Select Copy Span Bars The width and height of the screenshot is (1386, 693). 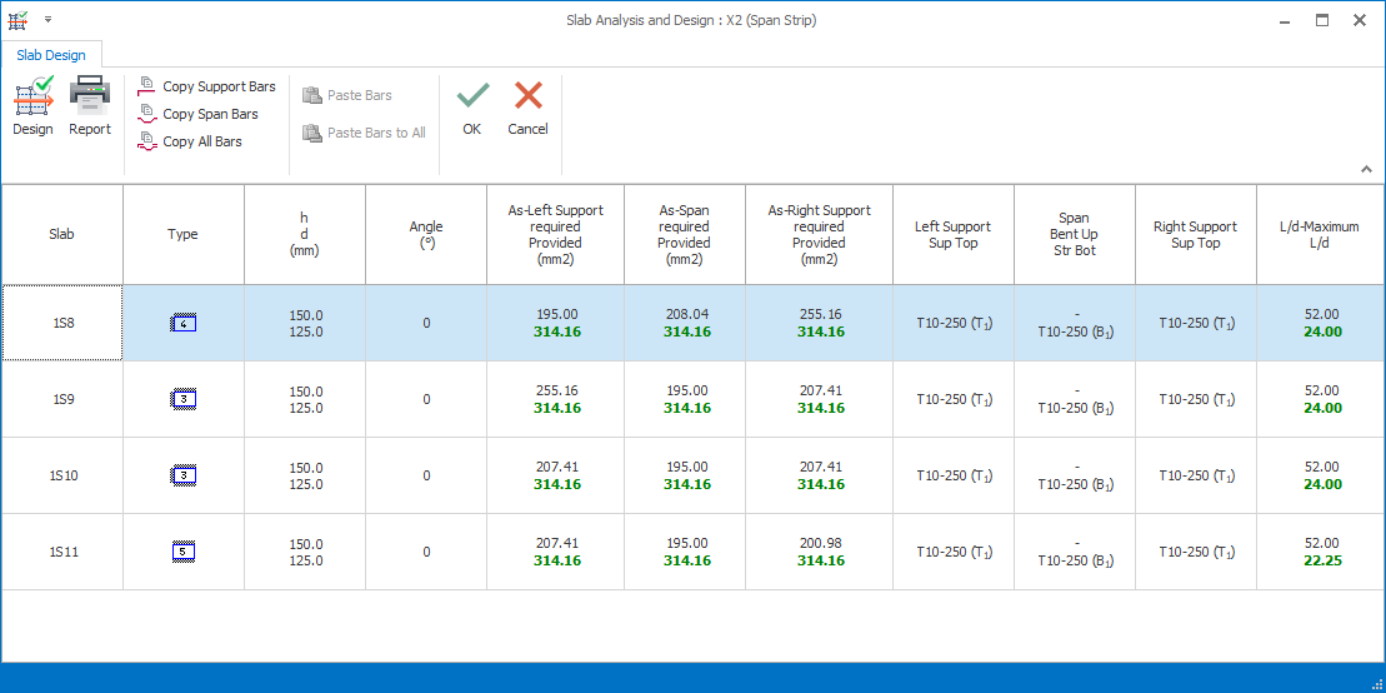click(x=198, y=114)
